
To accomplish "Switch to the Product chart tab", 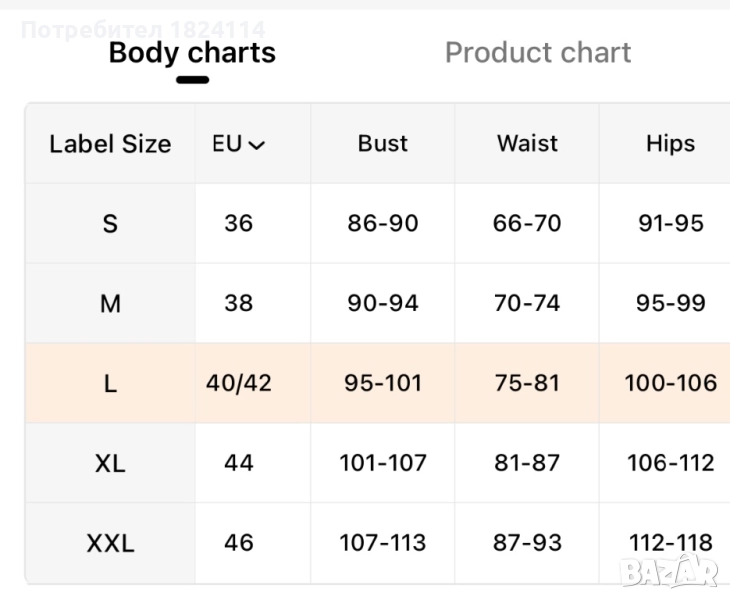I will pos(537,53).
